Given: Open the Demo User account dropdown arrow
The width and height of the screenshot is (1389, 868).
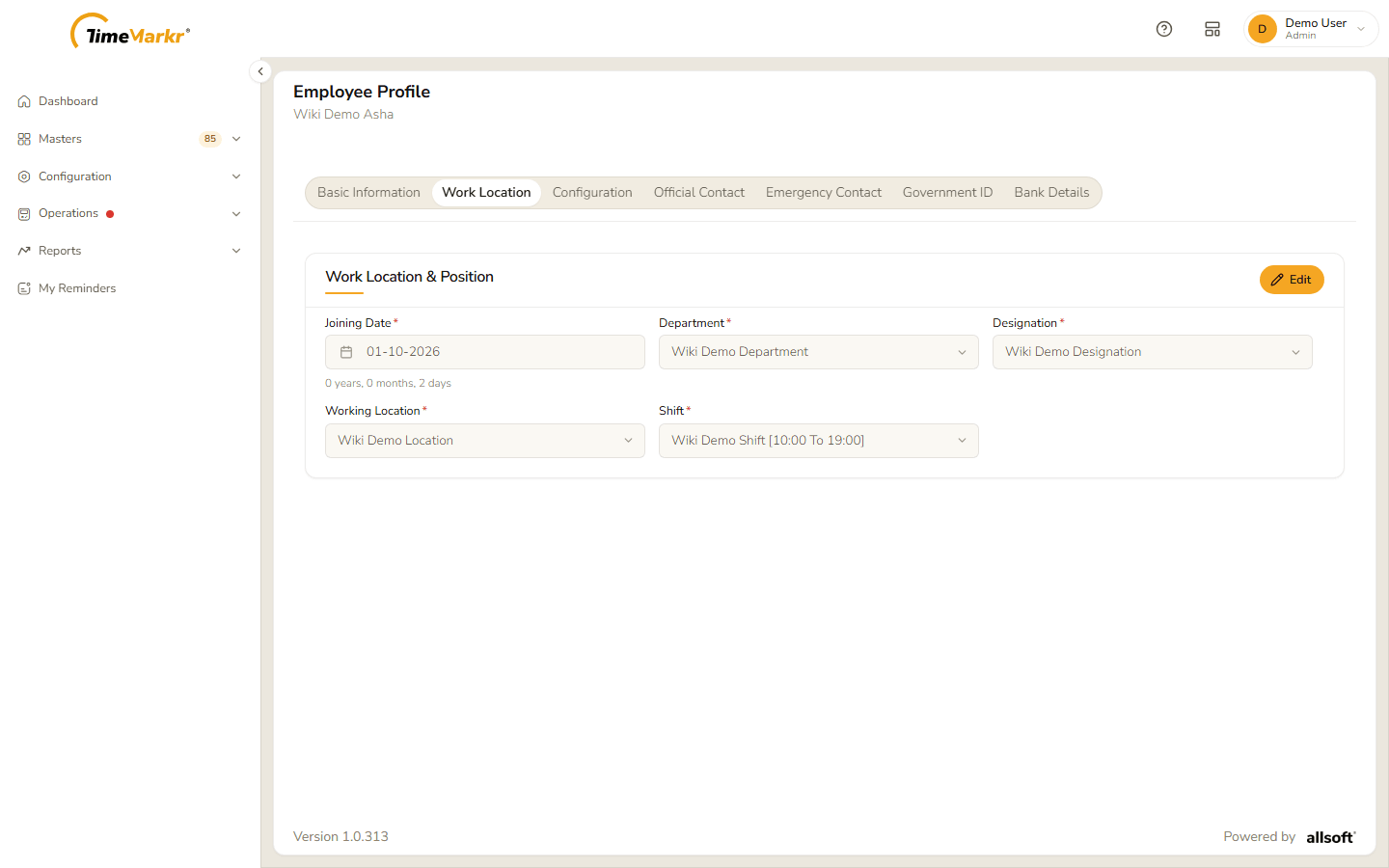Looking at the screenshot, I should [1361, 29].
